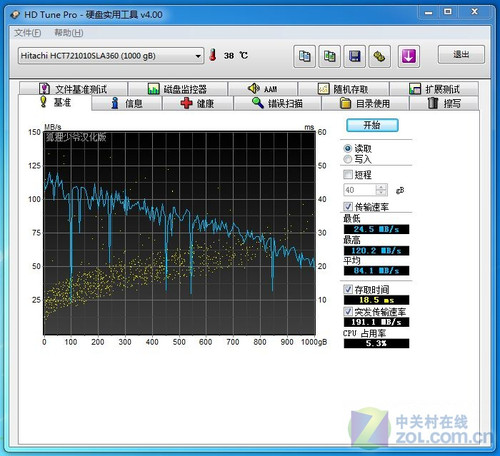Screen dimensions: 500x456
Task: Open the options wrench icon
Action: [379, 56]
